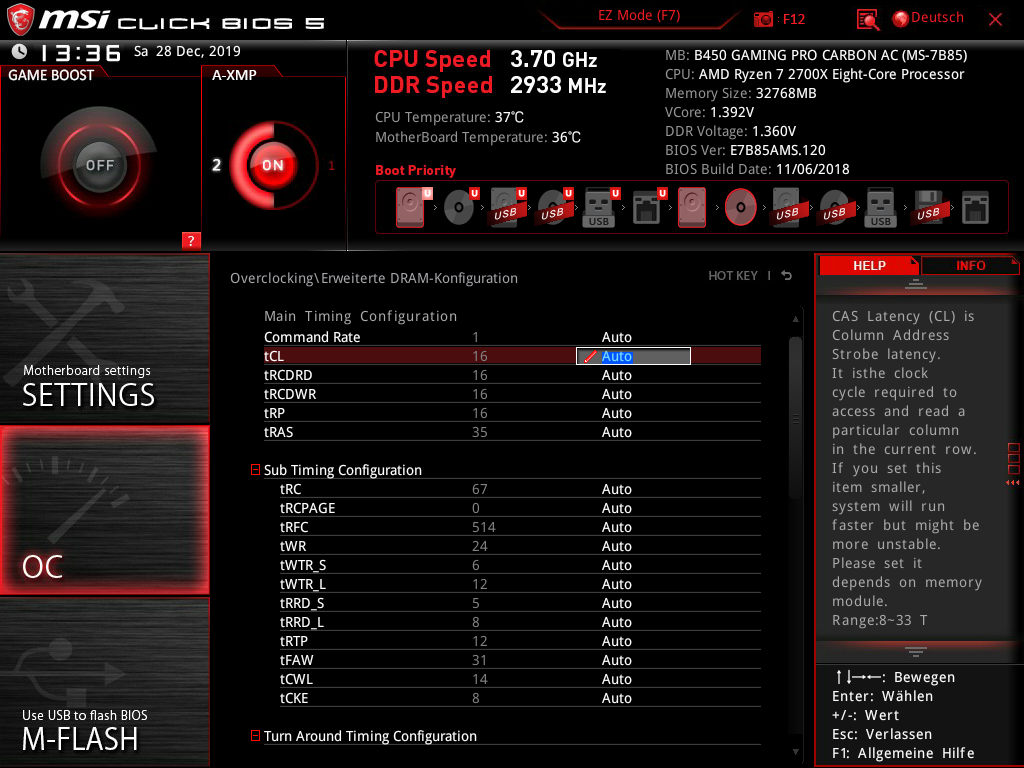Click the triple arrow panel collapse icon

coord(1013,483)
